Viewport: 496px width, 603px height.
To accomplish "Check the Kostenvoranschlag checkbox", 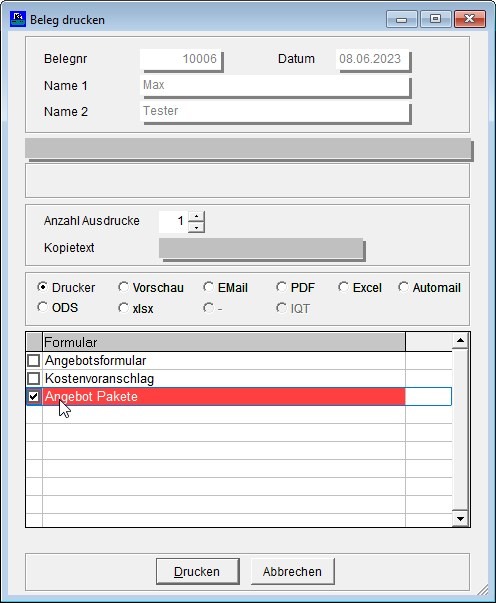I will point(34,378).
